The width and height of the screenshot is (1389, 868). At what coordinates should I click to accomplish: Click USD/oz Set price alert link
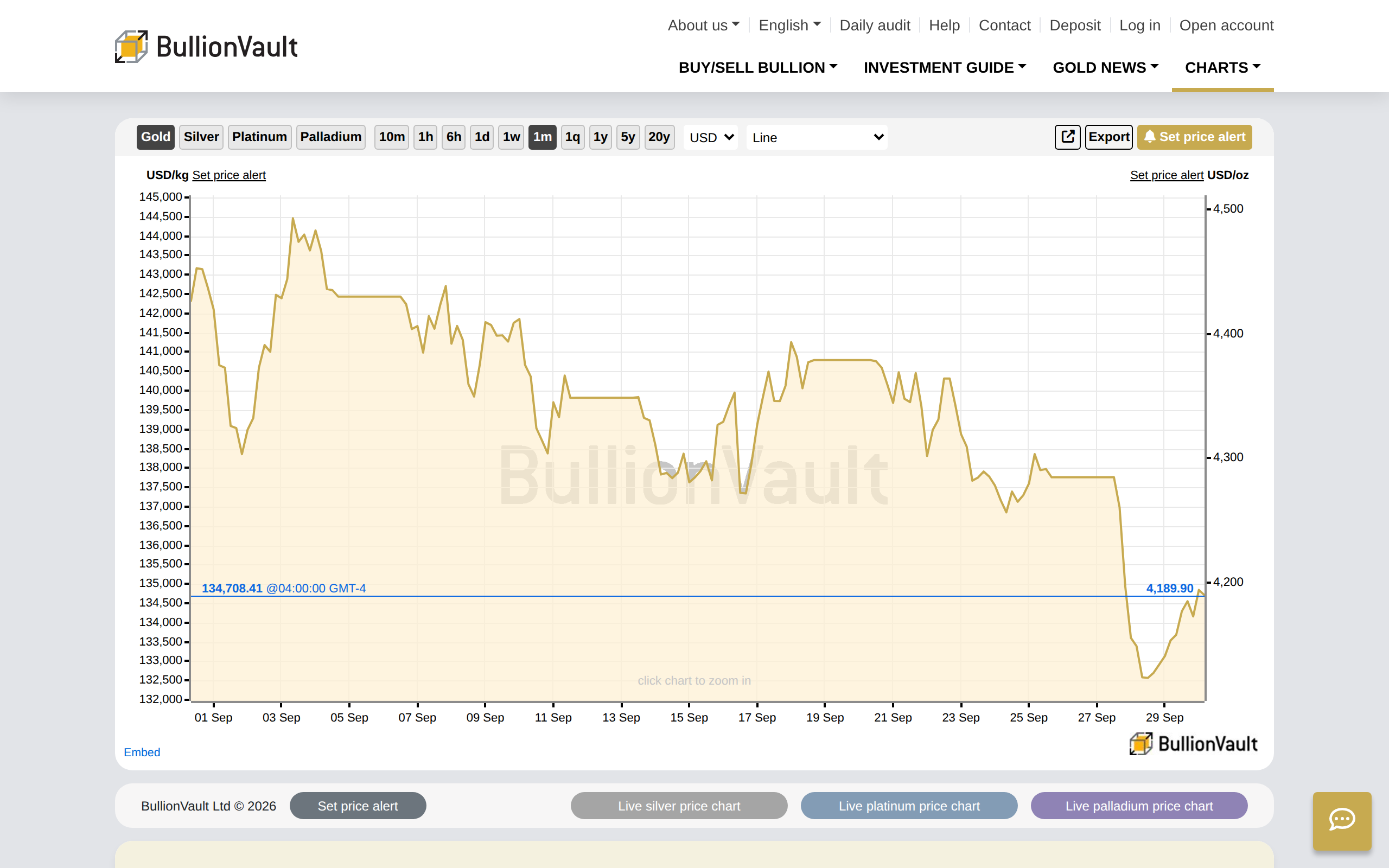click(1167, 175)
